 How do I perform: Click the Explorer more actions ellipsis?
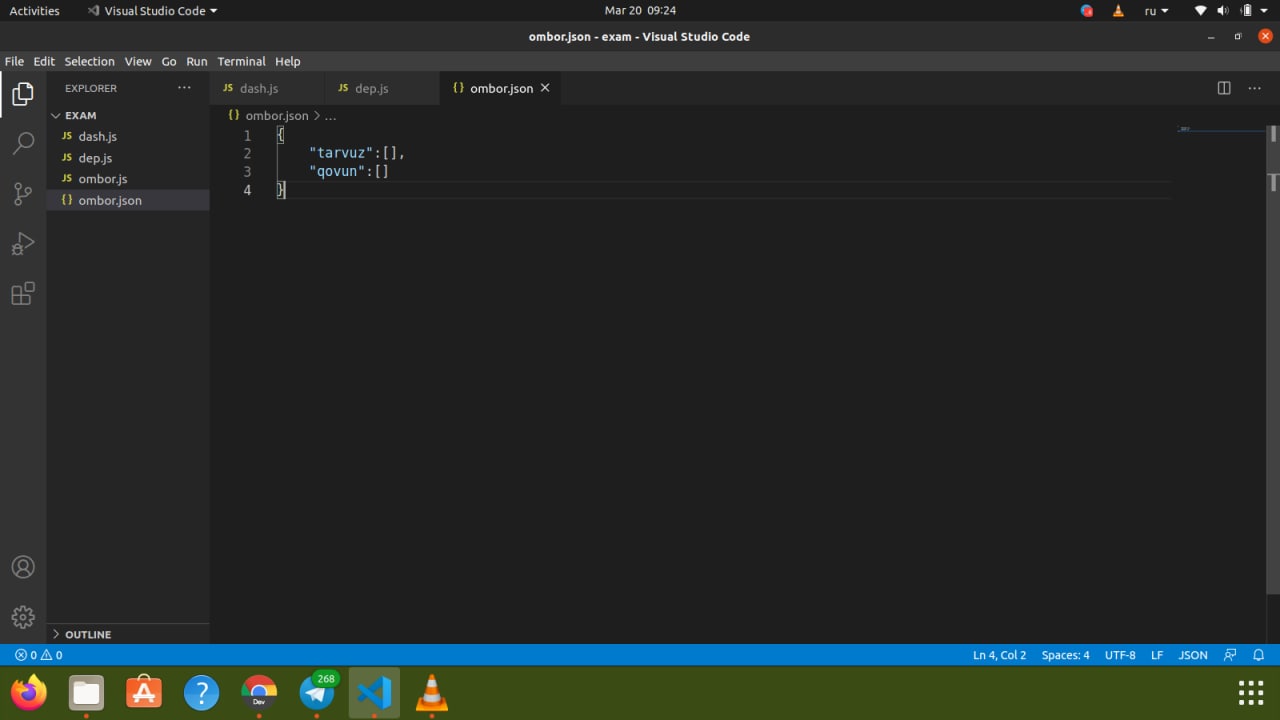pyautogui.click(x=184, y=88)
